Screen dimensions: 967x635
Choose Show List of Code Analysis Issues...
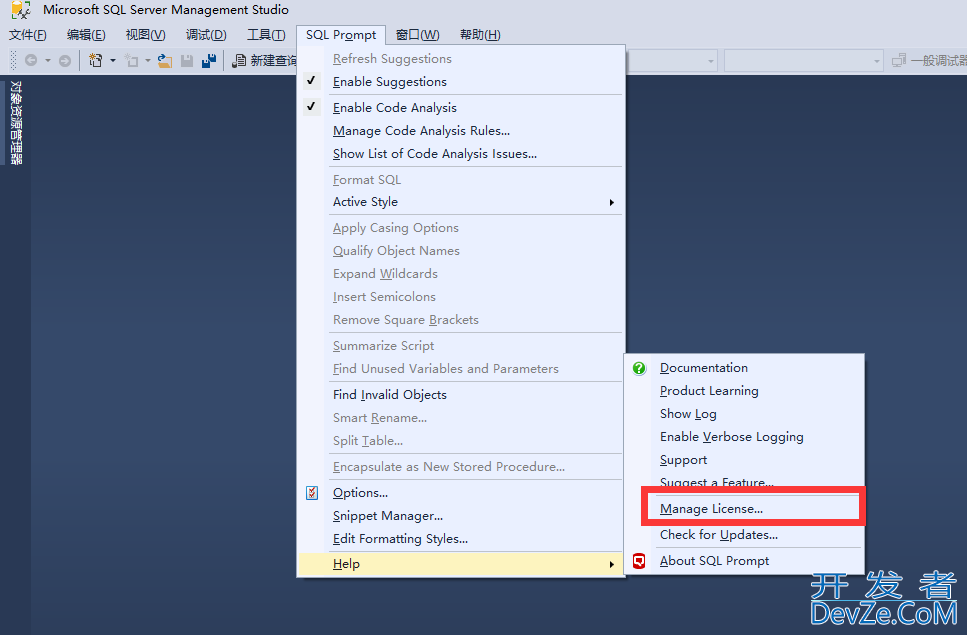(435, 154)
